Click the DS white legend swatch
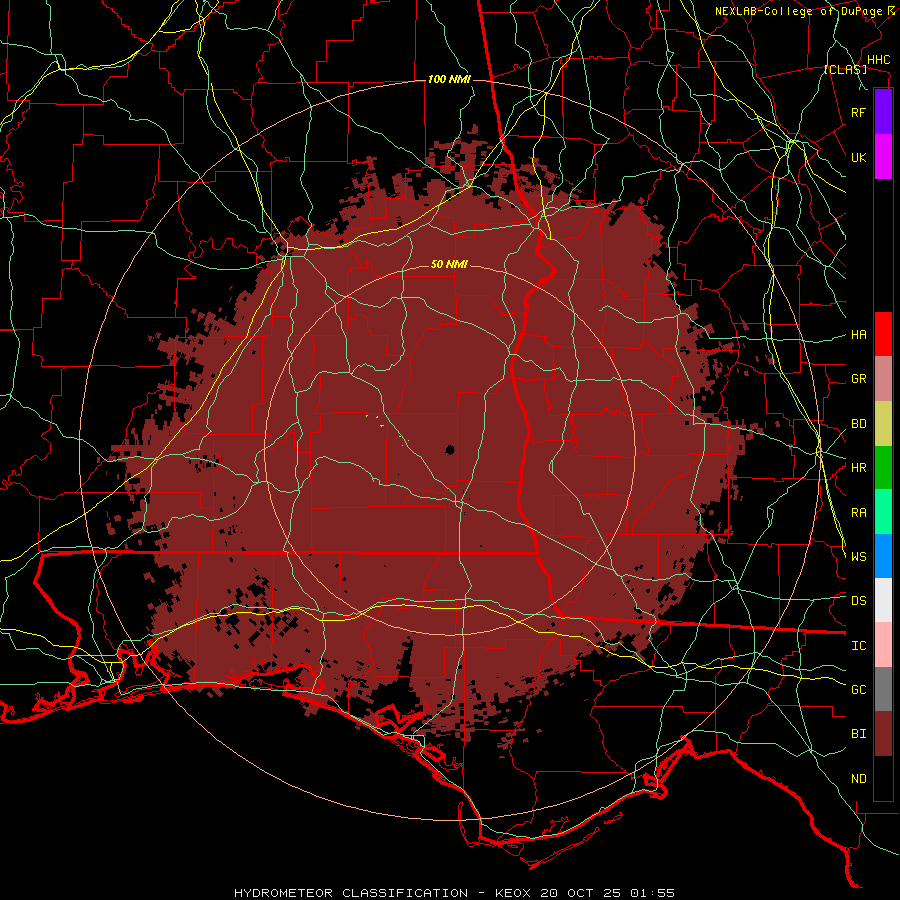This screenshot has width=900, height=900. [x=883, y=600]
